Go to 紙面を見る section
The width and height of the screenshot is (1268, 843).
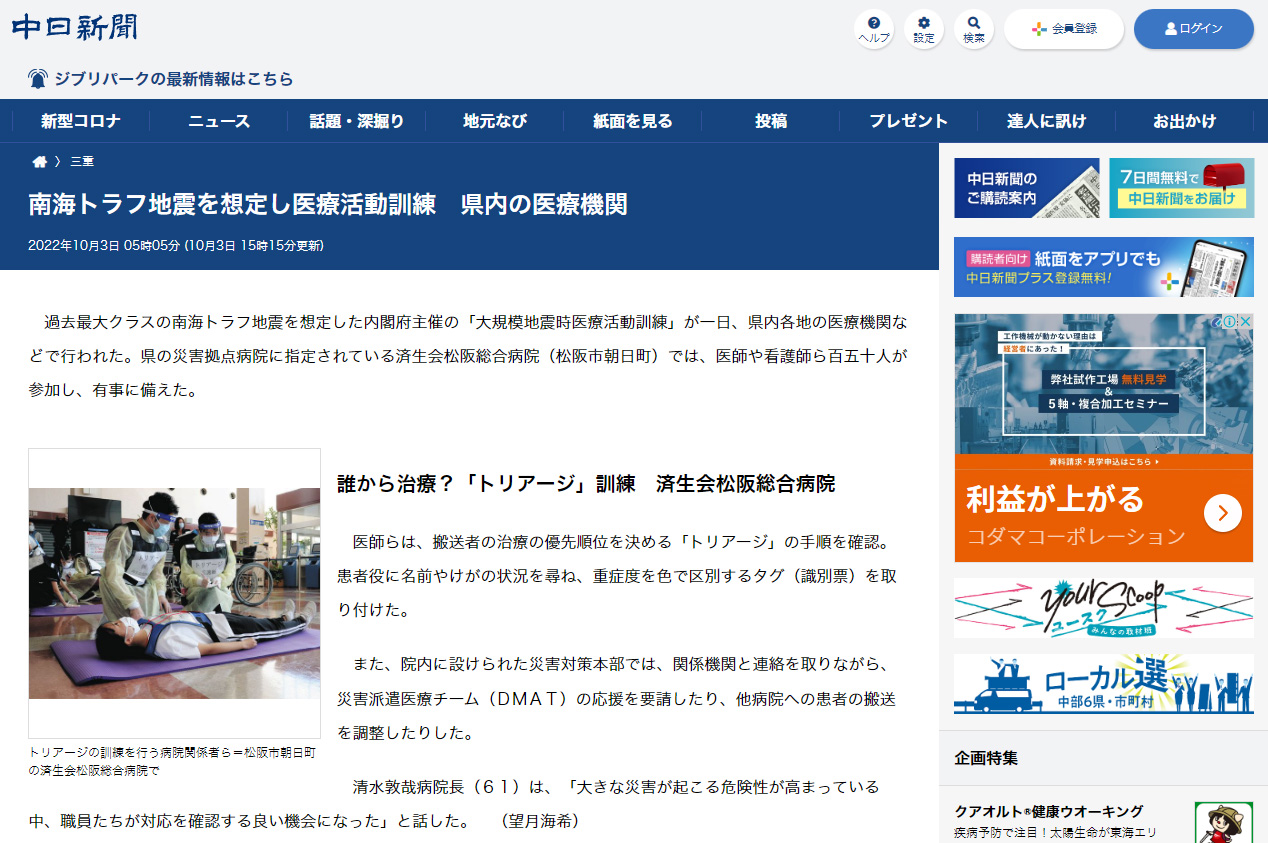coord(633,121)
